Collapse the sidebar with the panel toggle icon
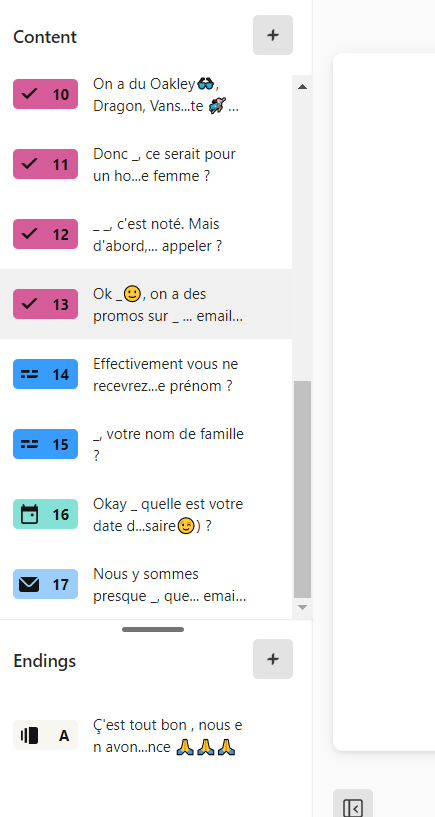The height and width of the screenshot is (817, 435). (353, 808)
